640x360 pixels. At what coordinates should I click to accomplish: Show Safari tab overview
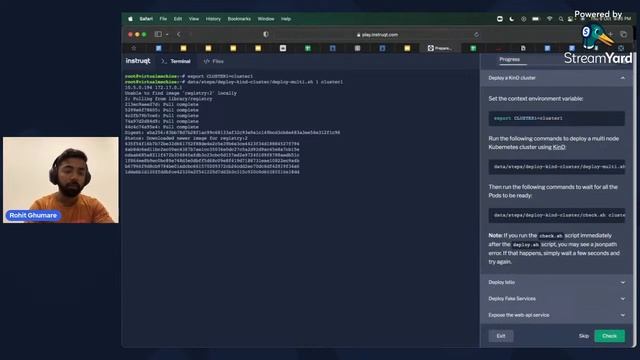623,35
